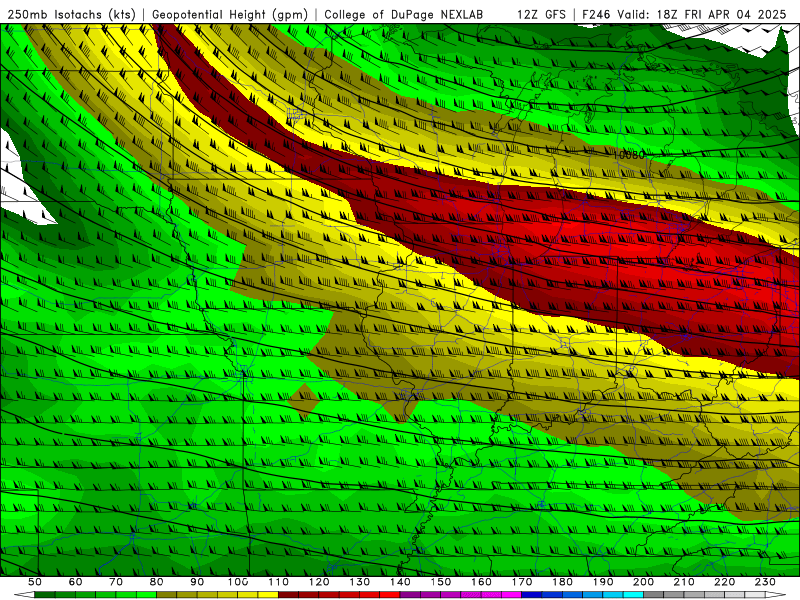The width and height of the screenshot is (800, 600).
Task: Click the "250mb Isotachs (kts)" title text
Action: click(72, 14)
